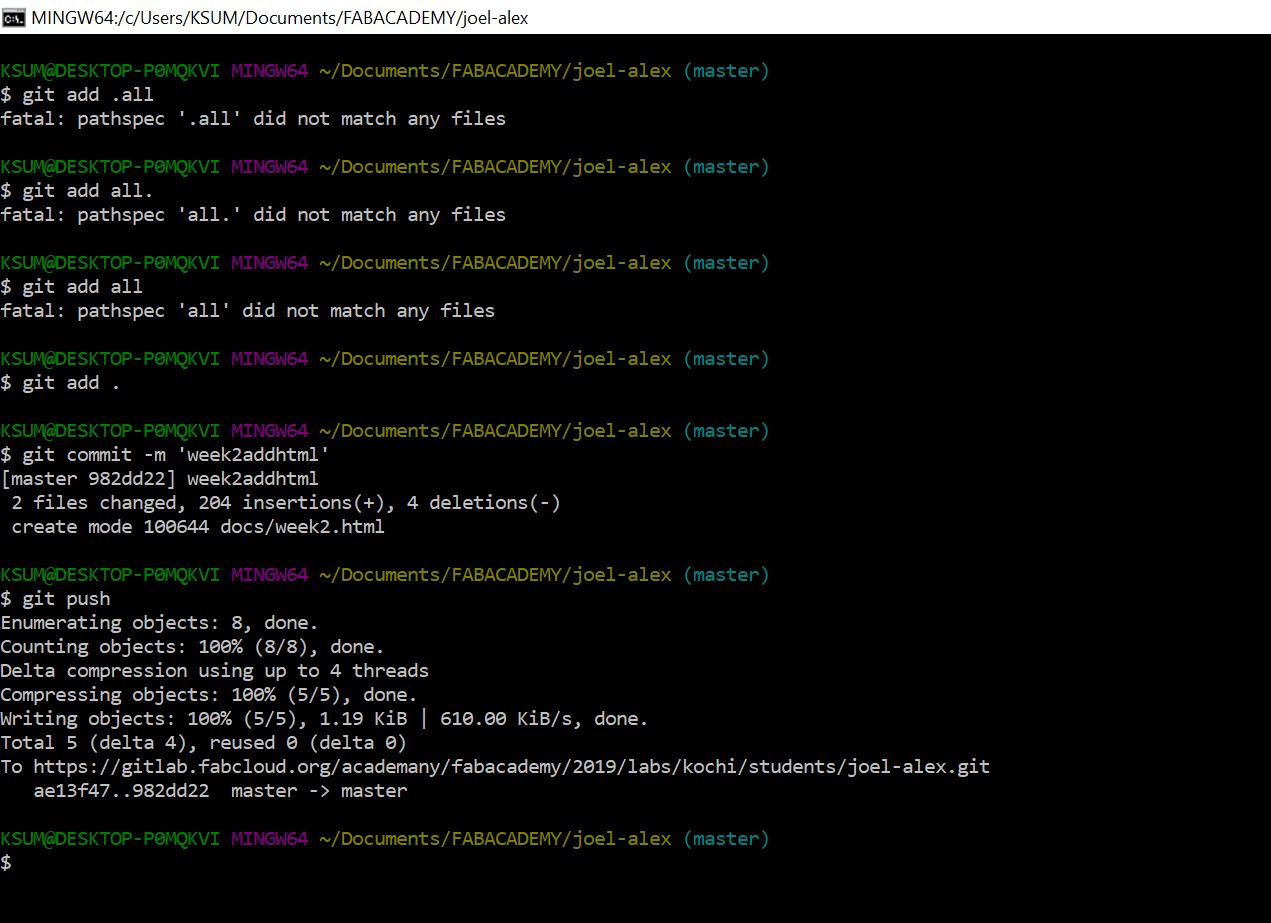The height and width of the screenshot is (923, 1271).
Task: Click error "pathspec 'all' did not match"
Action: 248,311
